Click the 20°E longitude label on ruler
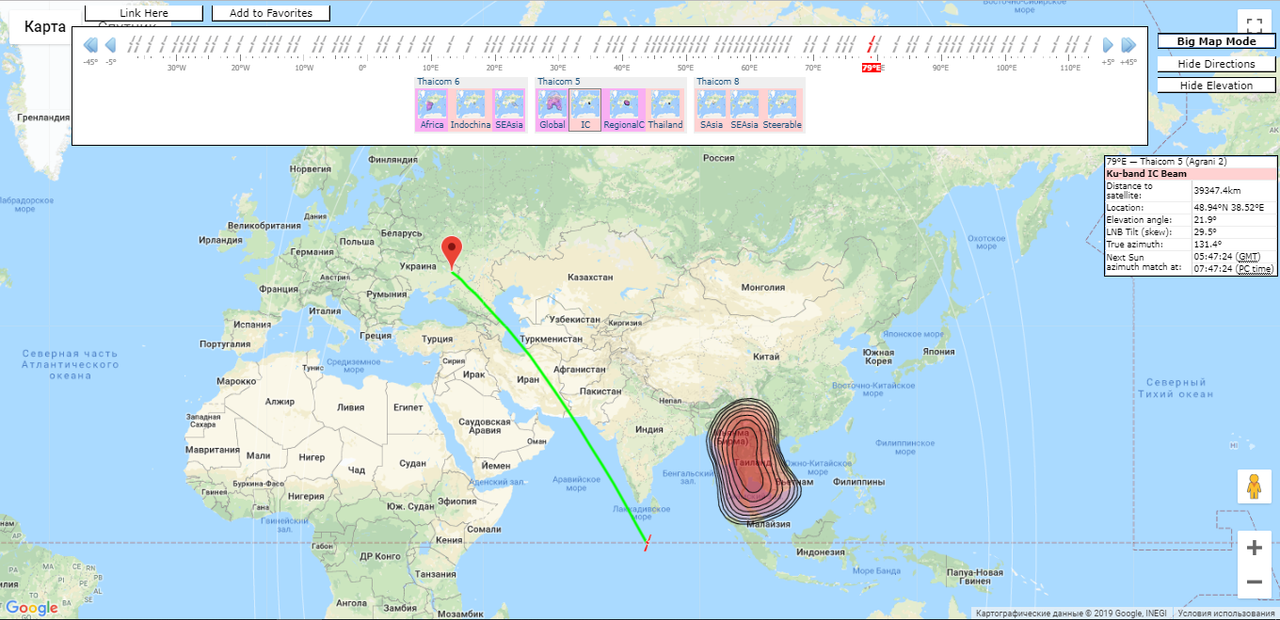Screen dimensions: 1280x620 494,68
